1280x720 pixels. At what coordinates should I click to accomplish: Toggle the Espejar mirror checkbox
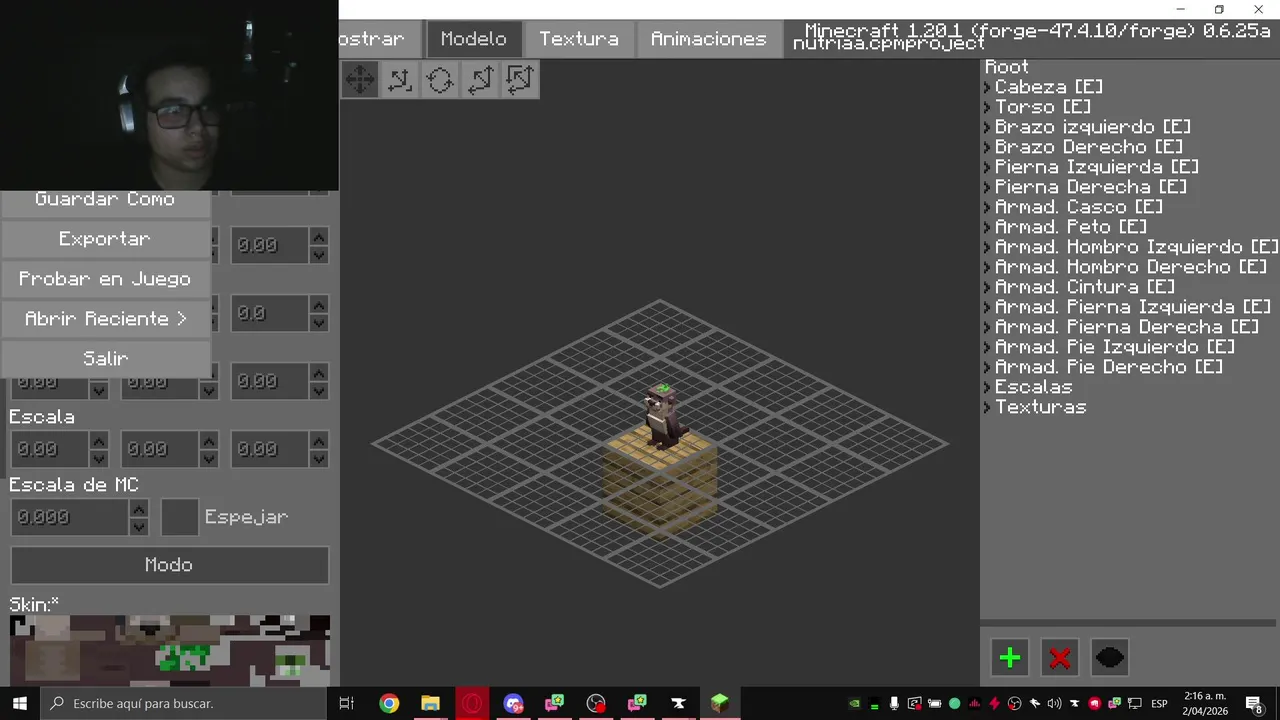[180, 517]
